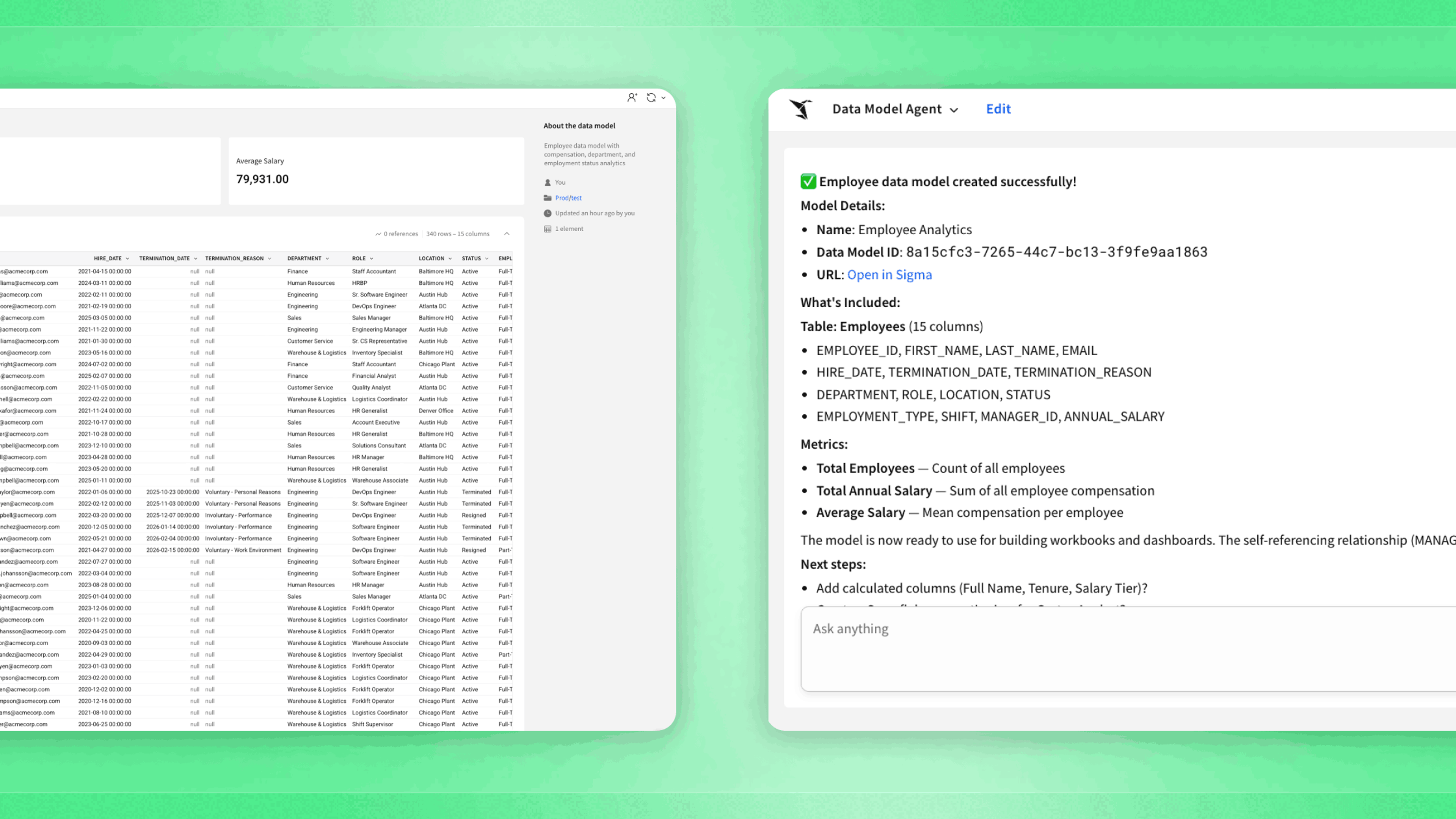
Task: Click the Edit link
Action: 998,109
